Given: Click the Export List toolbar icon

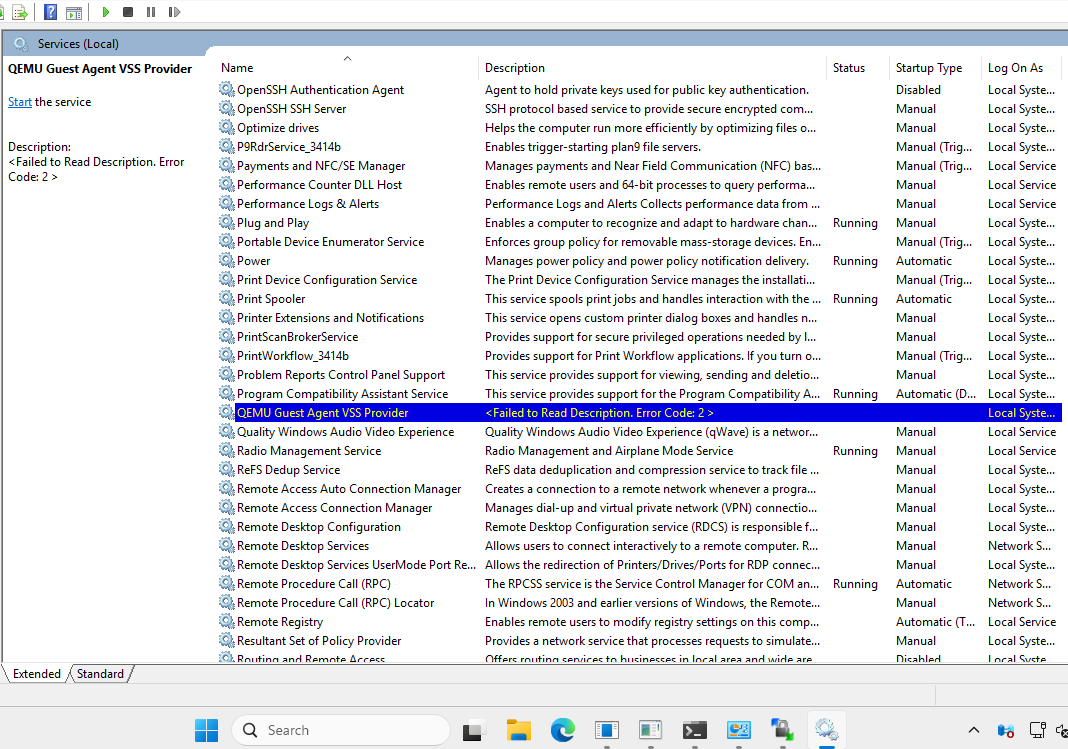Looking at the screenshot, I should [x=20, y=12].
